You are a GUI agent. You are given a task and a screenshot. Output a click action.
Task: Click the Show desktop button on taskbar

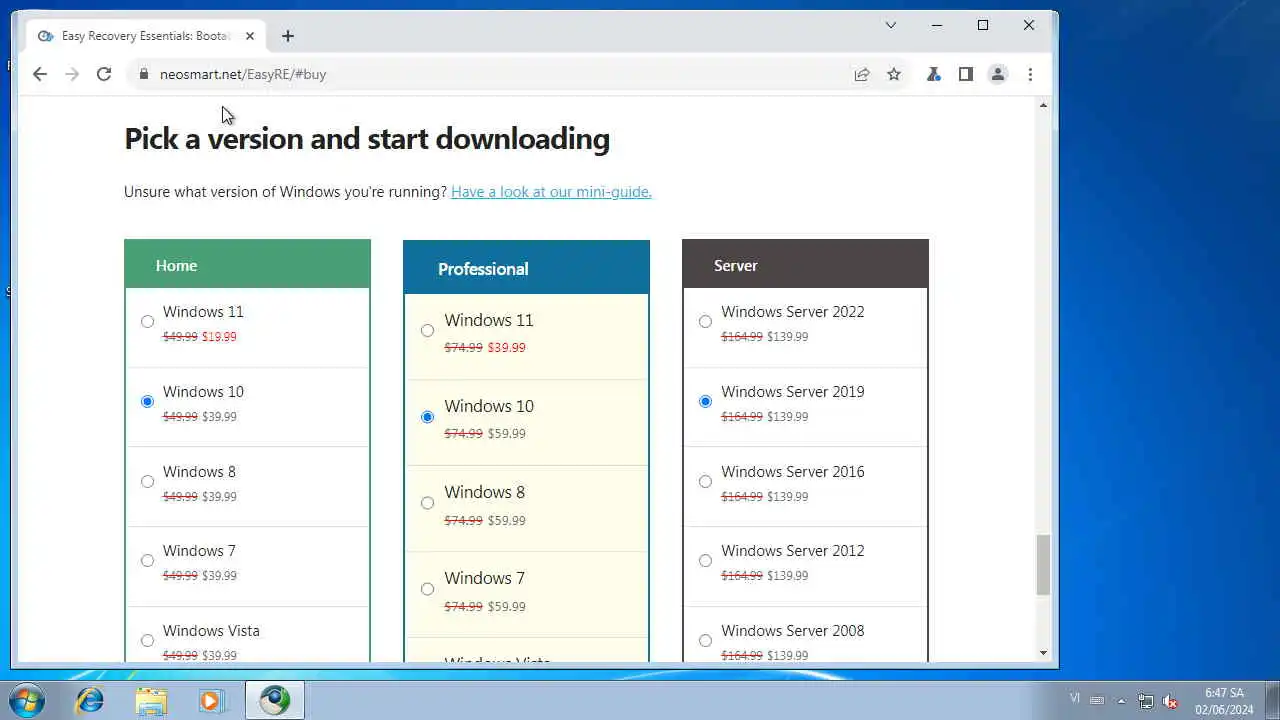point(1272,700)
